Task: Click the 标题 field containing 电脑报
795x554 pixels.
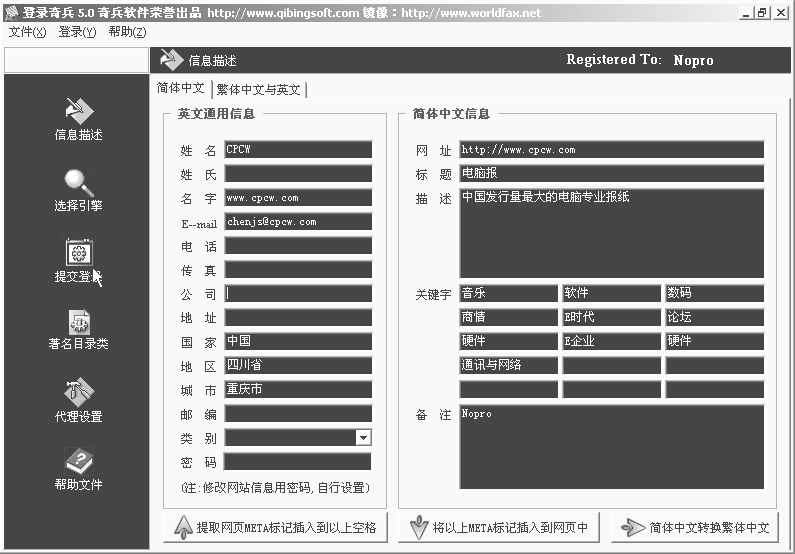Action: coord(611,173)
